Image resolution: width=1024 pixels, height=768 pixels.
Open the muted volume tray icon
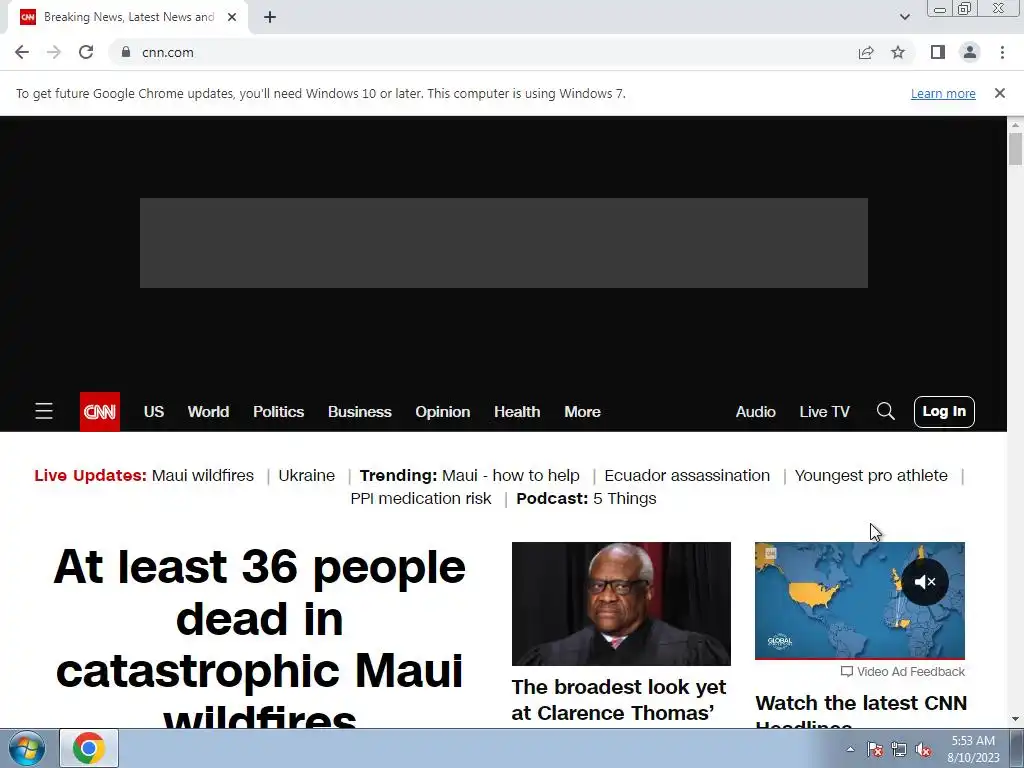923,750
